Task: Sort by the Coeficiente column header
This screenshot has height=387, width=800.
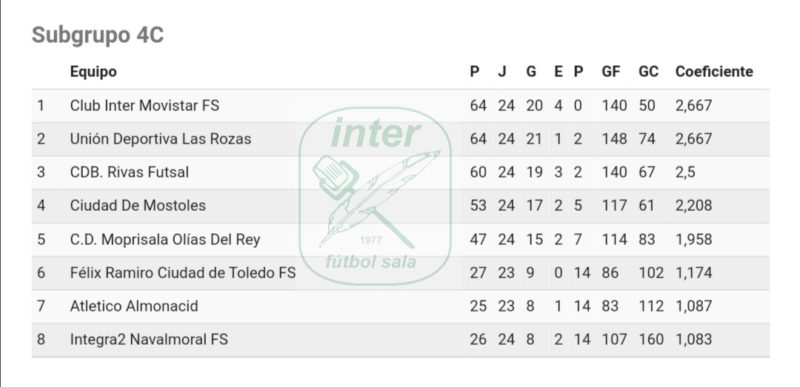Action: click(714, 71)
